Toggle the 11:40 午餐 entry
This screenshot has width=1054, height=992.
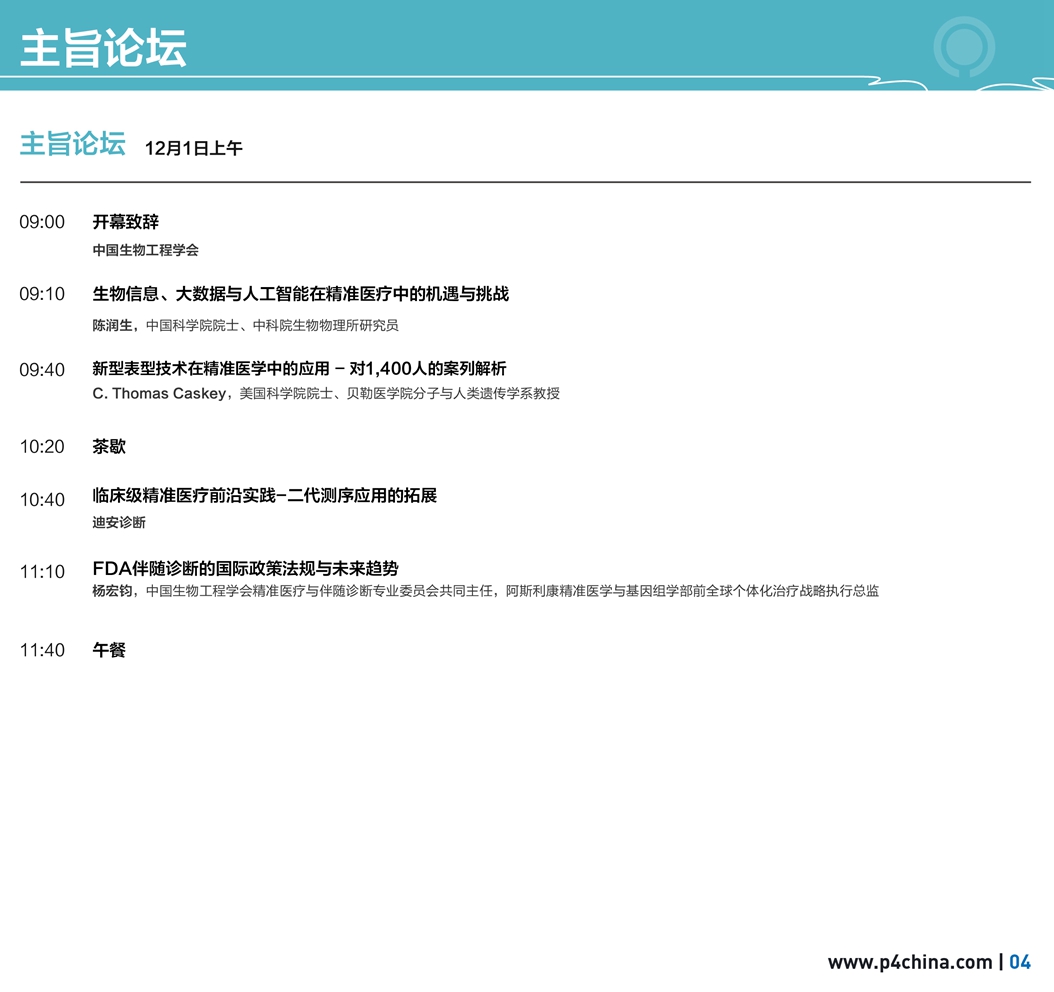(41, 649)
